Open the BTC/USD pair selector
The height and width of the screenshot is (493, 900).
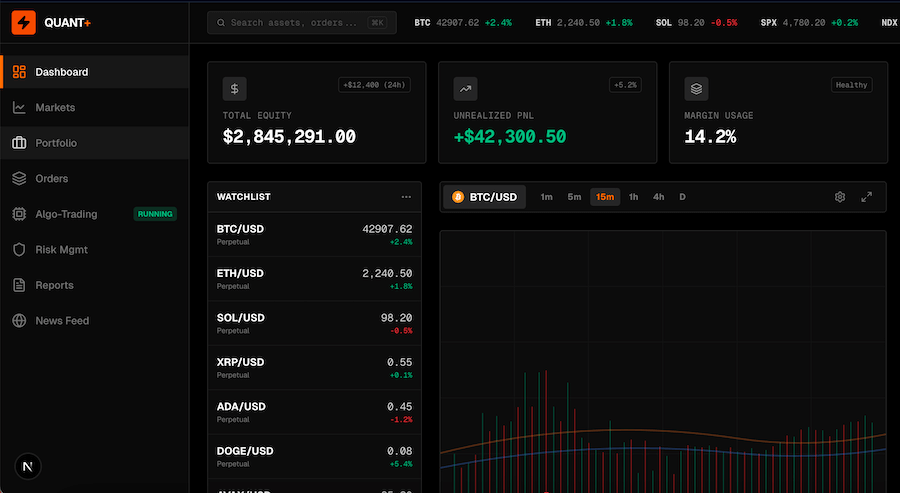tap(485, 197)
